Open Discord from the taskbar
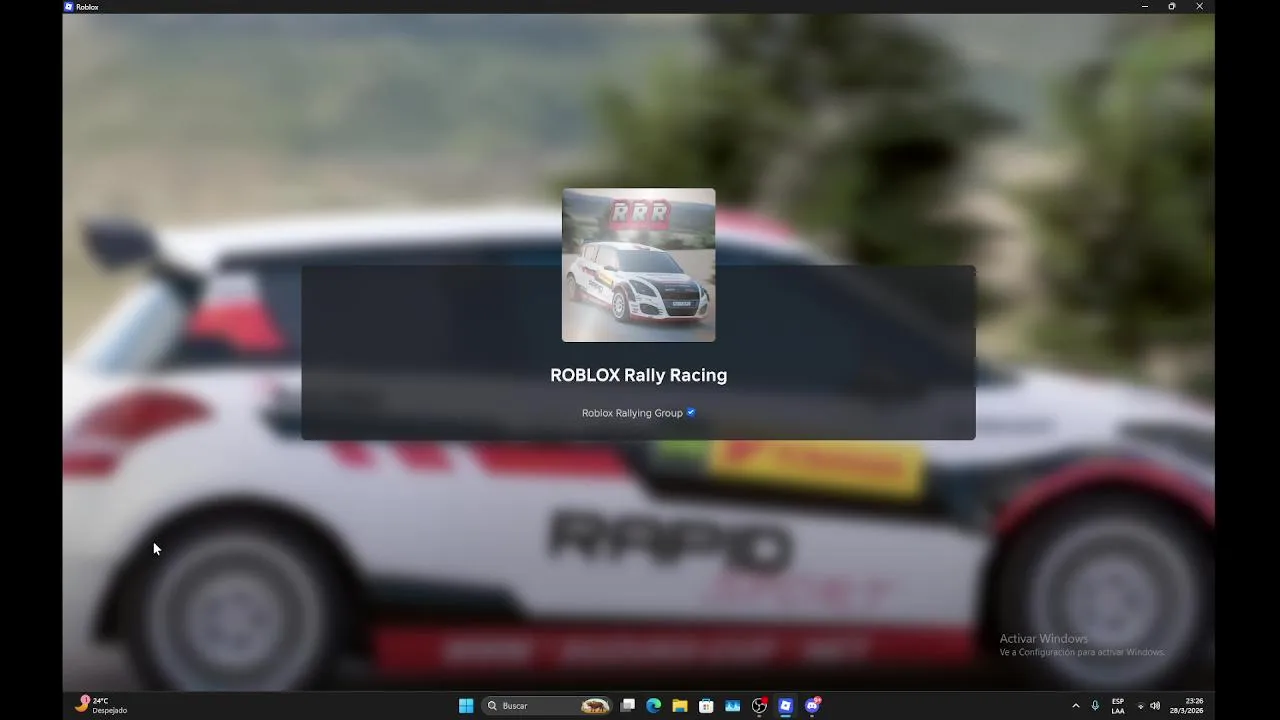The image size is (1280, 720). point(812,706)
